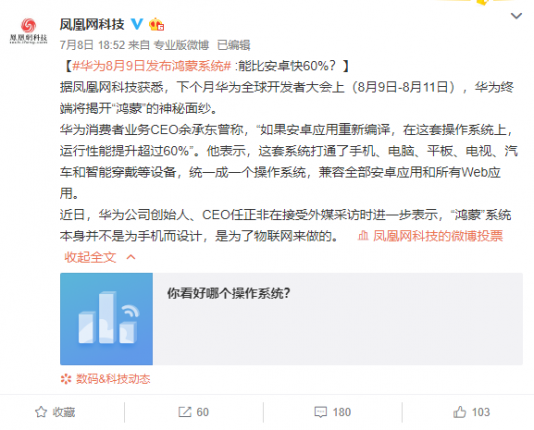Click the upward chevron next to 收起全文
This screenshot has width=534, height=430.
131,257
